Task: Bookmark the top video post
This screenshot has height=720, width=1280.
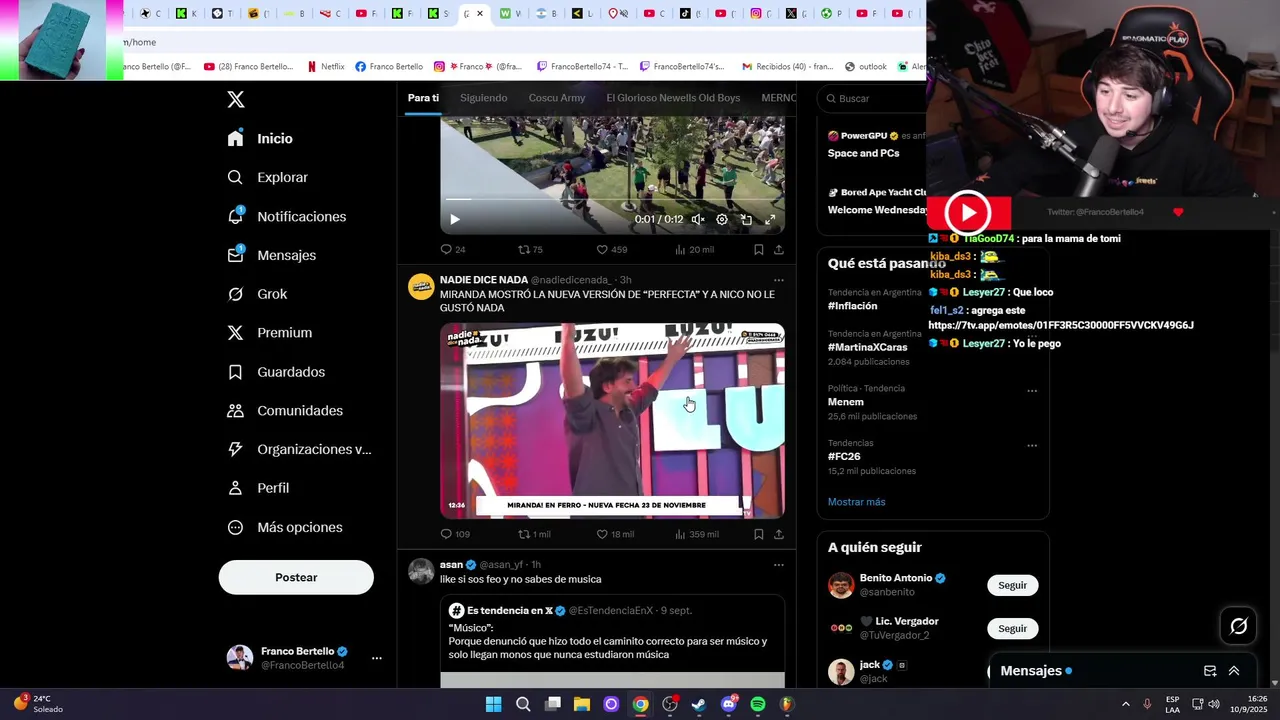Action: coord(758,249)
